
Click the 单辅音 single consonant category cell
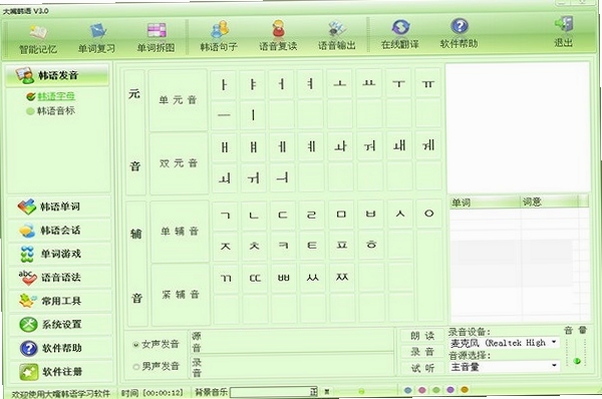click(x=179, y=231)
